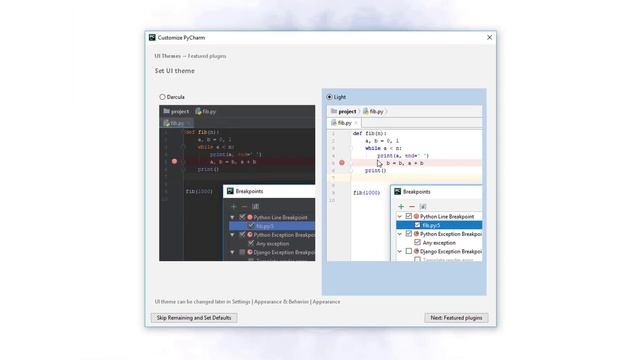Collapse Django Exception Breakpoint node in Darcula preview

pos(233,252)
